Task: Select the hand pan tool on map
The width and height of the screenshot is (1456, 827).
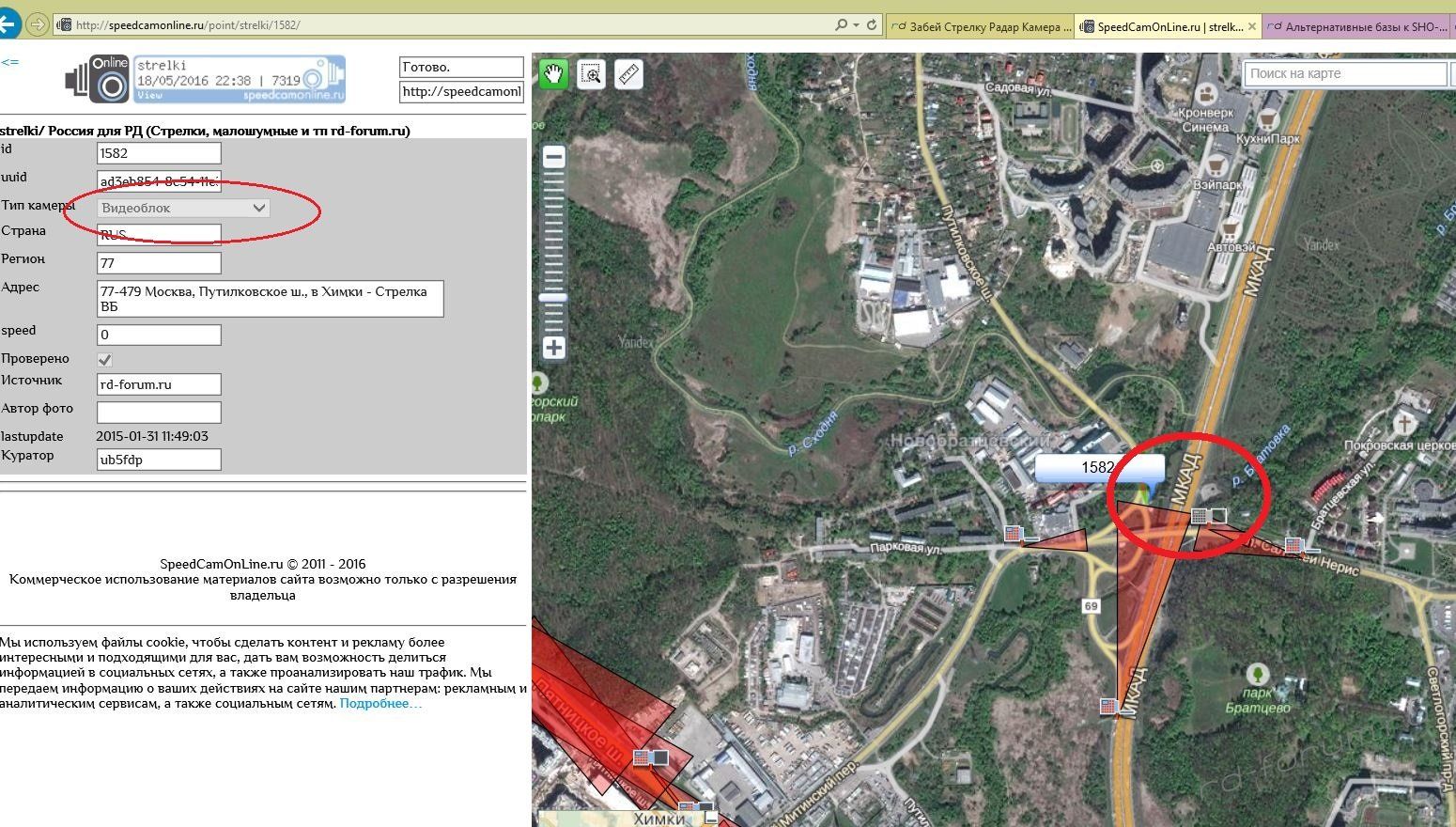Action: 553,73
